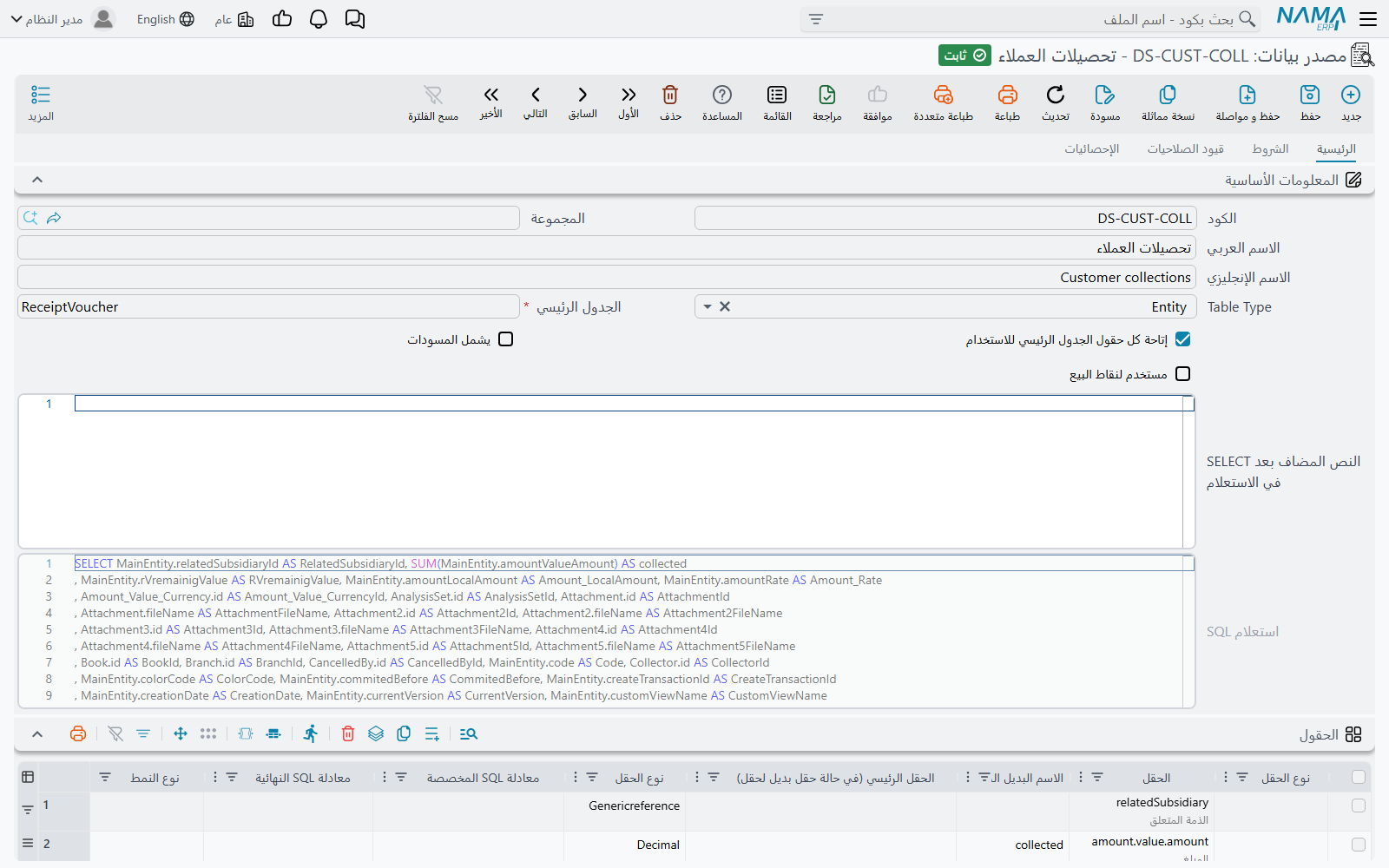This screenshot has height=868, width=1389.
Task: Click نسخة مماثلة (Duplicate copy) icon
Action: pos(1168,95)
